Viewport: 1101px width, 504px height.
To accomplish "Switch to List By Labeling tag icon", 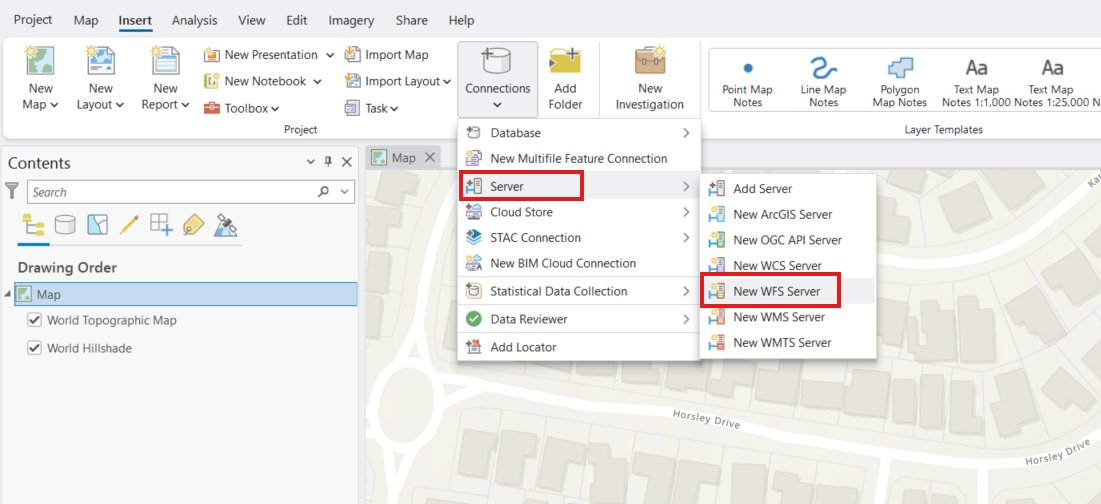I will (x=193, y=224).
